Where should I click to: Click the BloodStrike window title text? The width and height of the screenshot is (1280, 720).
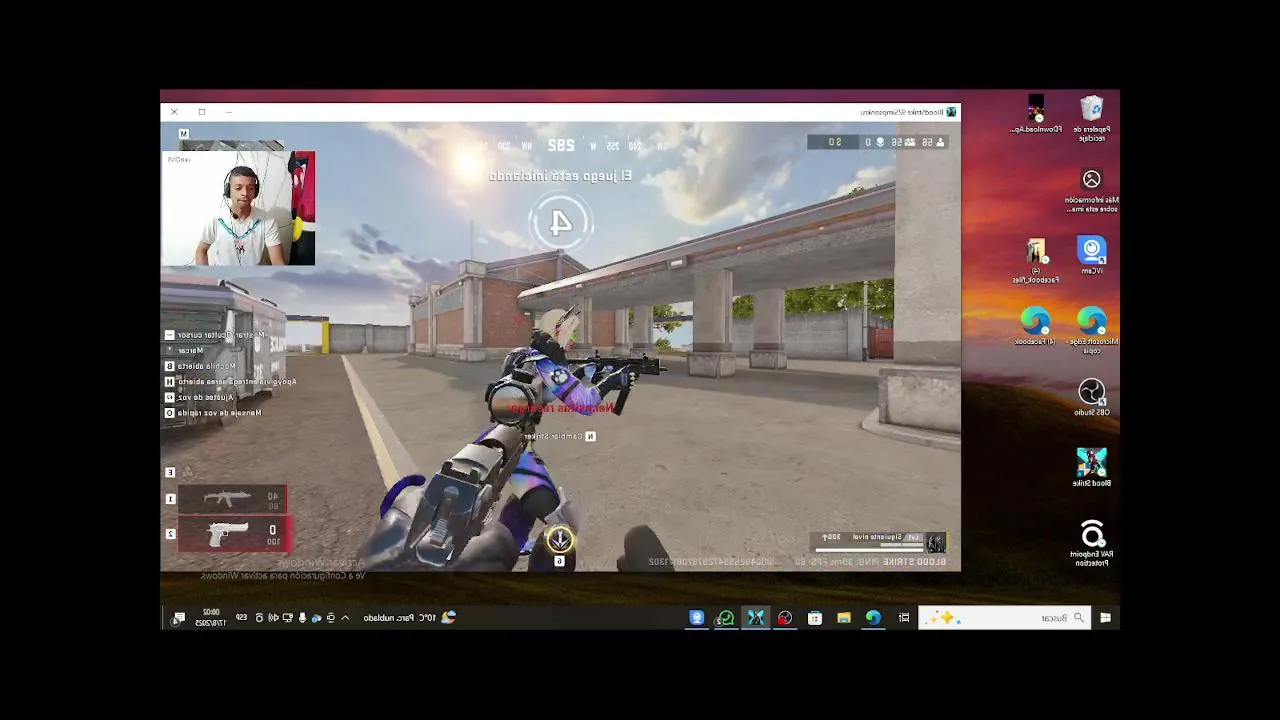(900, 112)
